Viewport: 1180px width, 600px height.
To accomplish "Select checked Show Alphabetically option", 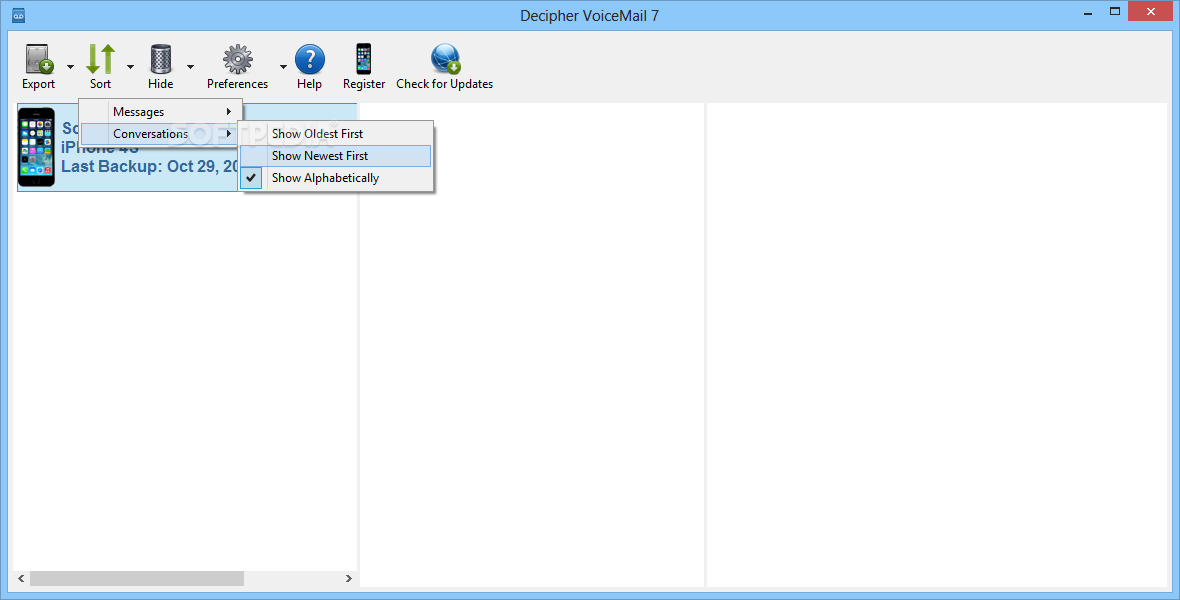I will click(x=336, y=178).
